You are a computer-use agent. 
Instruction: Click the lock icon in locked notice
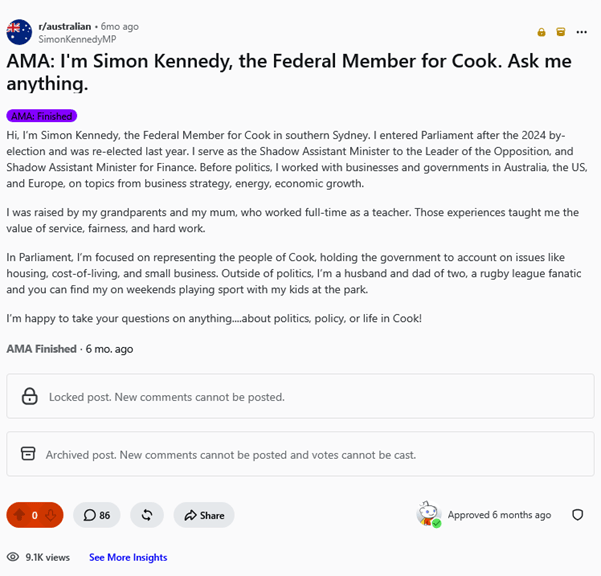tap(30, 396)
